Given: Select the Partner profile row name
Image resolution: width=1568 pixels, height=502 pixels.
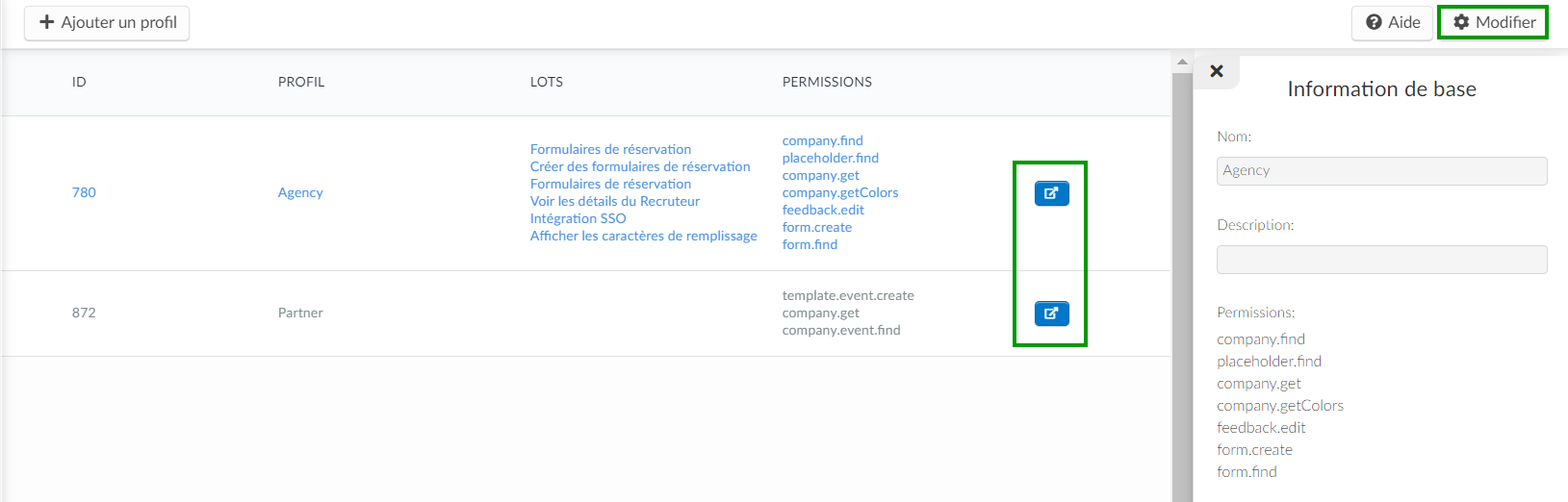Looking at the screenshot, I should click(x=300, y=313).
